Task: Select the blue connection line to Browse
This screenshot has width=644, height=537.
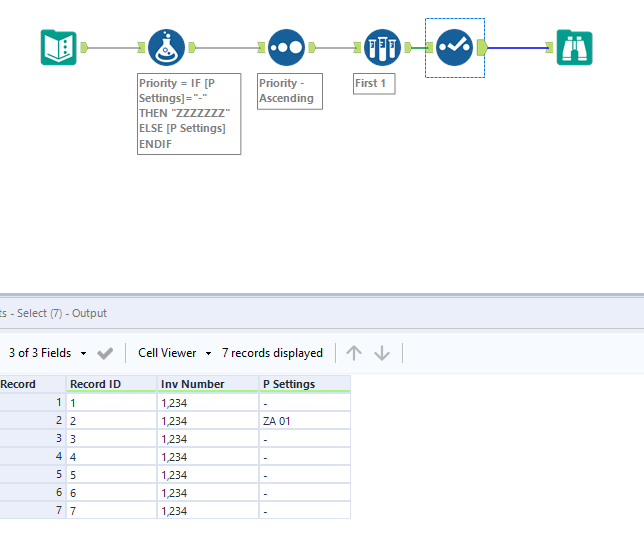Action: coord(518,47)
